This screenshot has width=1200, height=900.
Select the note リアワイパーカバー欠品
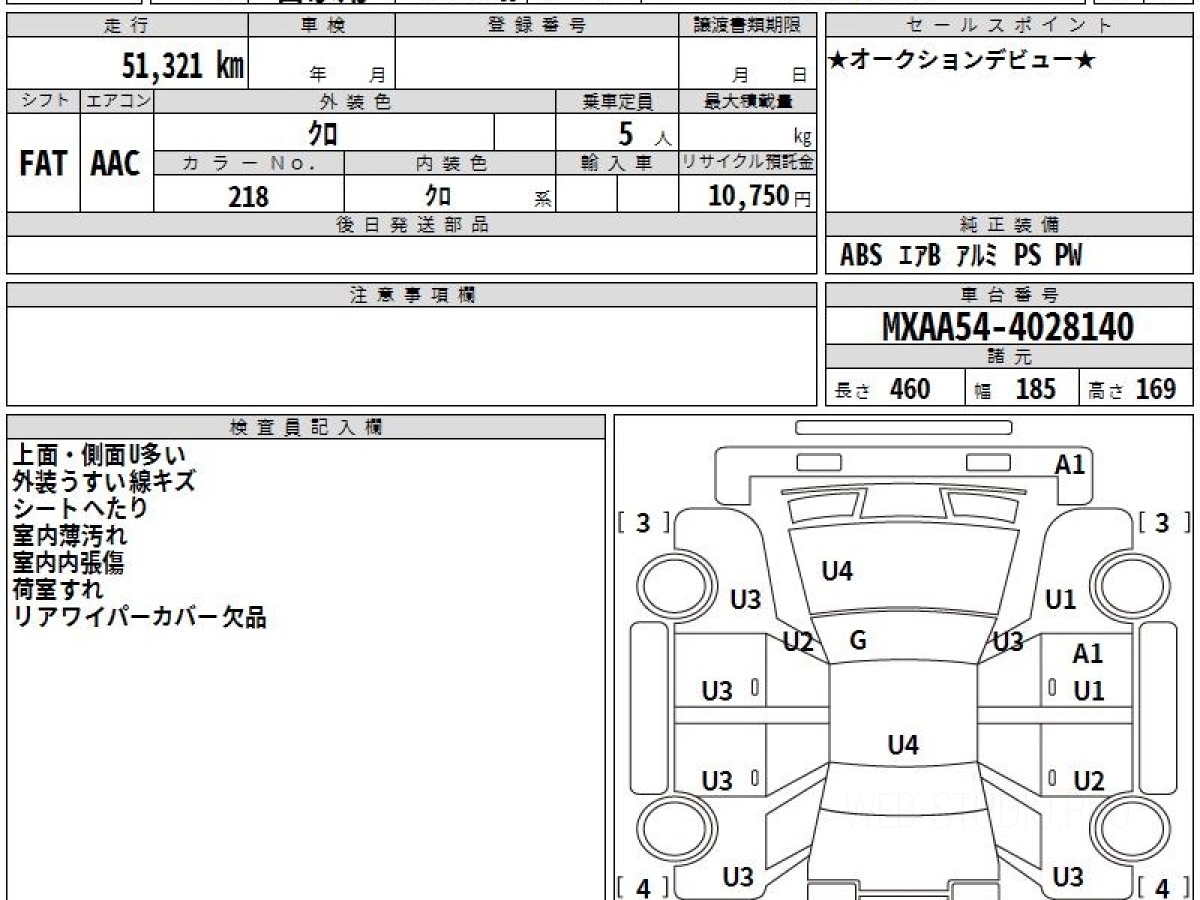tap(139, 617)
